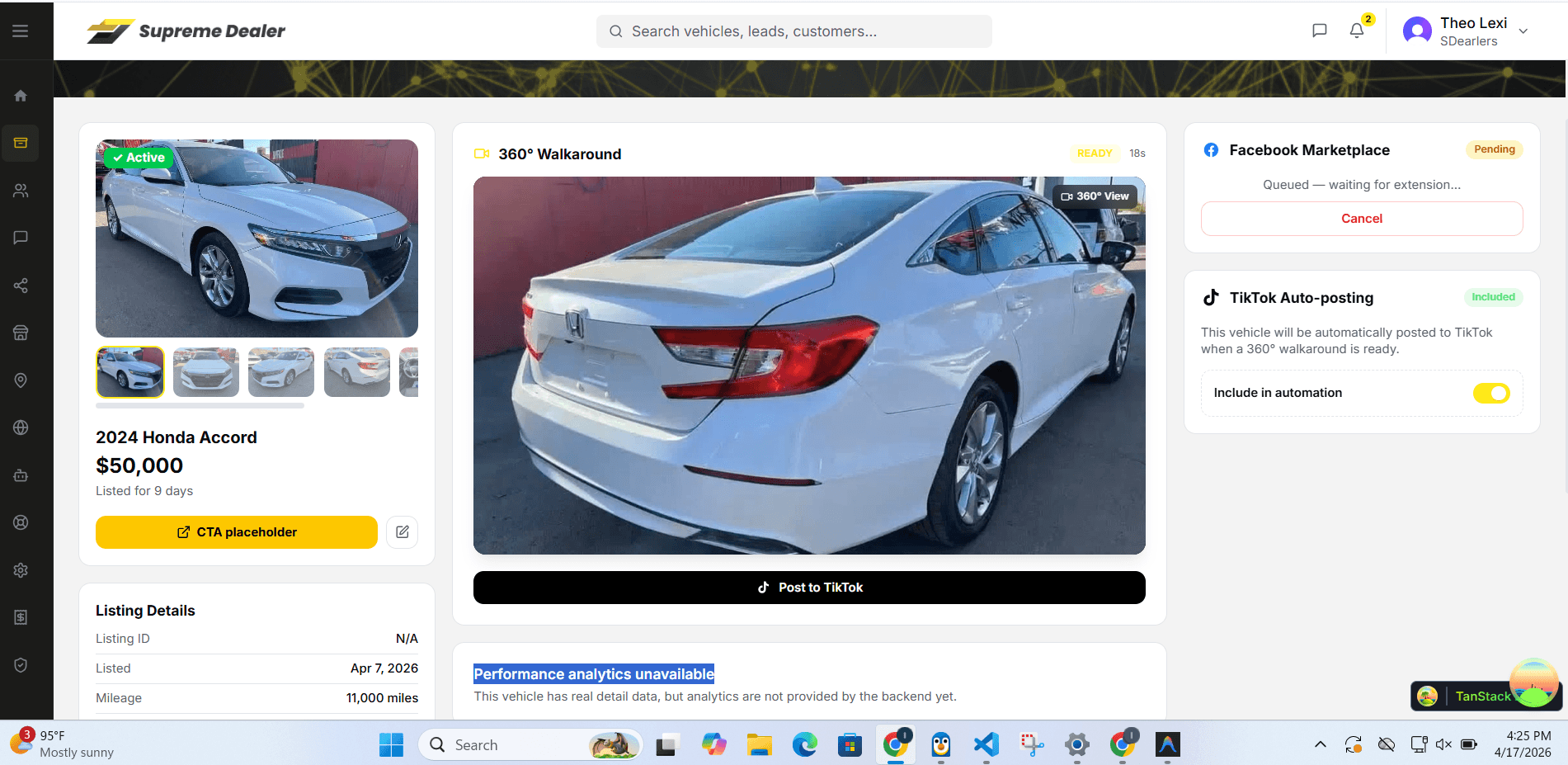1568x765 pixels.
Task: Show hidden system tray icons chevron
Action: coord(1321,744)
